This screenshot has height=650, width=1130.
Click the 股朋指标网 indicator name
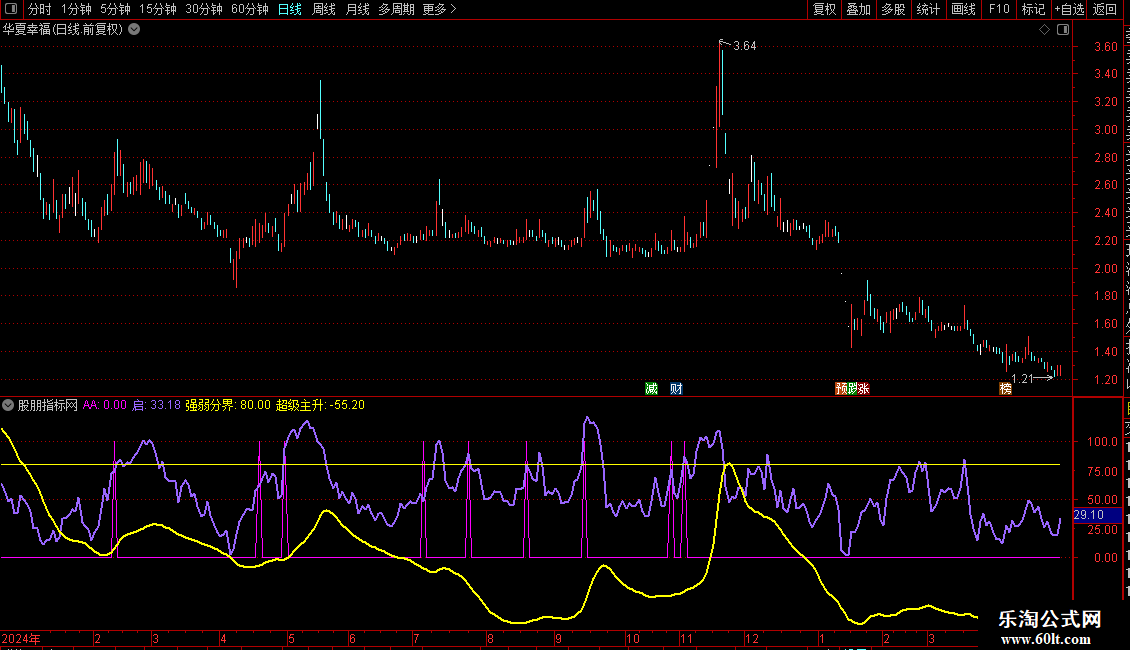[x=48, y=406]
